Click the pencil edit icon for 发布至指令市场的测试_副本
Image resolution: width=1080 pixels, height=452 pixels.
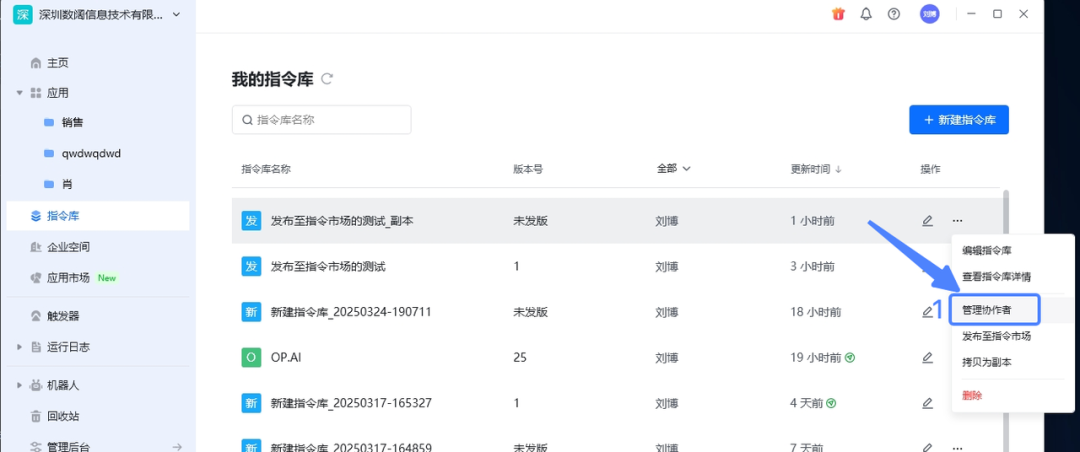(x=928, y=220)
